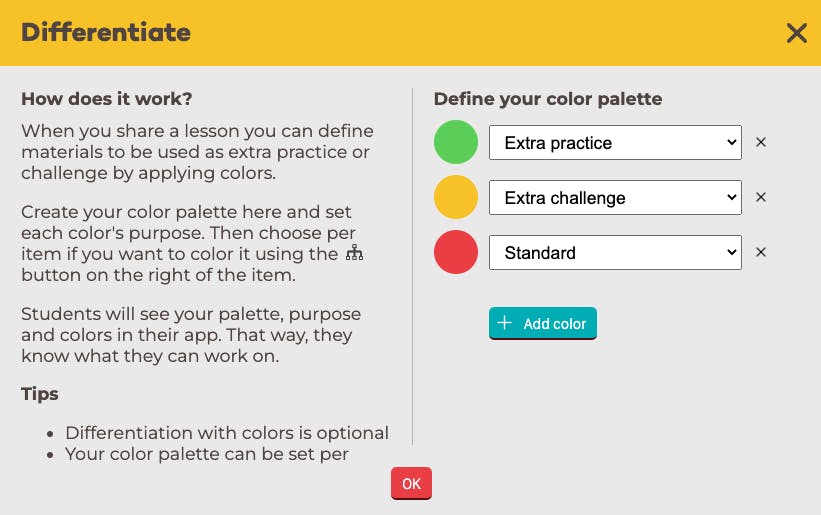Click the hierarchy icon in the instructions
821x515 pixels.
[354, 254]
